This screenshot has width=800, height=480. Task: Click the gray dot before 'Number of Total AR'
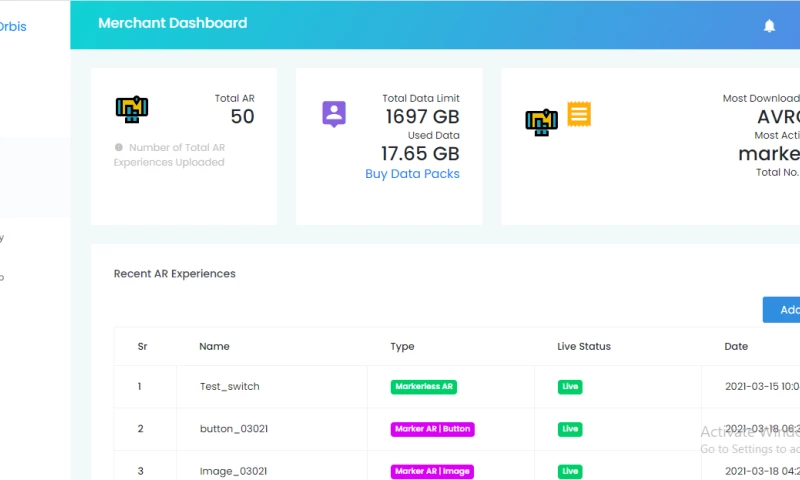pyautogui.click(x=119, y=147)
